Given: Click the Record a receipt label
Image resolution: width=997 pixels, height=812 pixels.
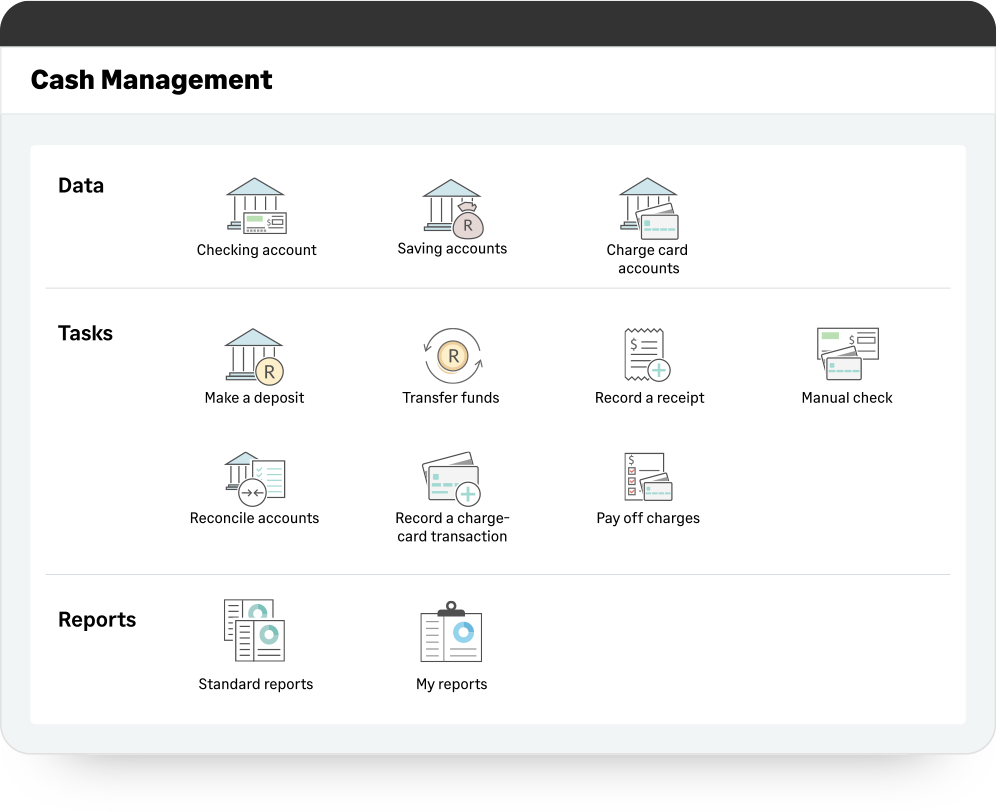Looking at the screenshot, I should (649, 398).
